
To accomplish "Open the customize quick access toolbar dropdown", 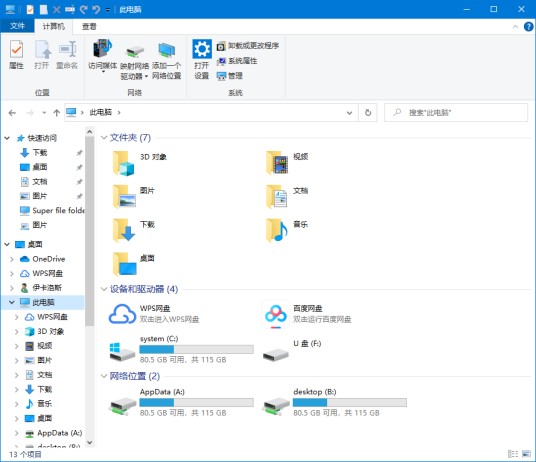I will 108,10.
